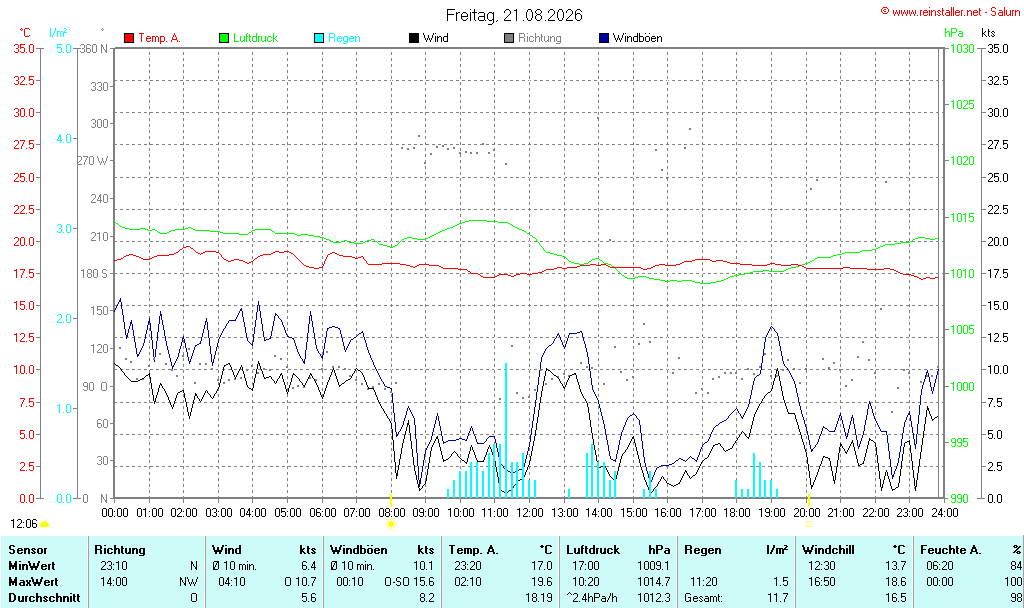Image resolution: width=1024 pixels, height=608 pixels.
Task: Click the gray Richtung legend swatch
Action: click(509, 38)
